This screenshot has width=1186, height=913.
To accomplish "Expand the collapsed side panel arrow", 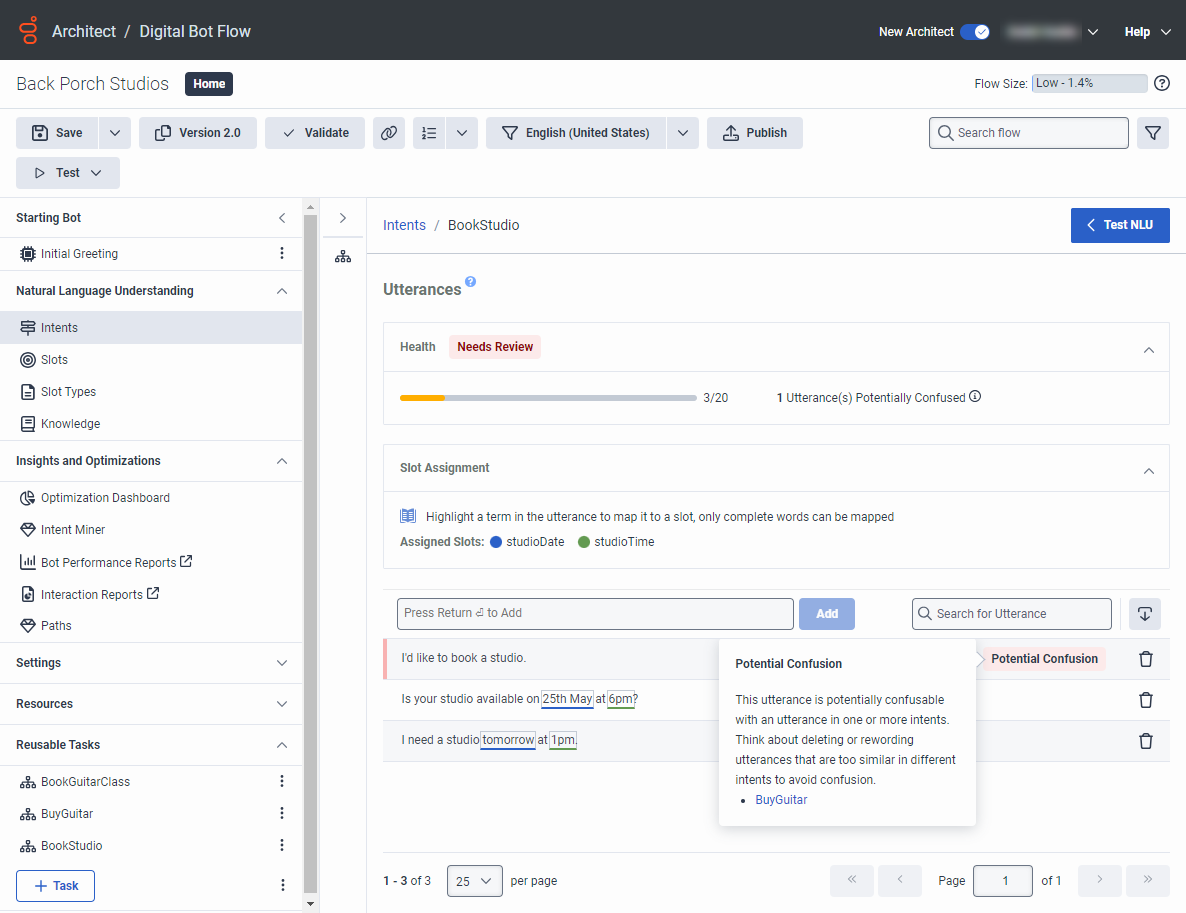I will click(343, 218).
